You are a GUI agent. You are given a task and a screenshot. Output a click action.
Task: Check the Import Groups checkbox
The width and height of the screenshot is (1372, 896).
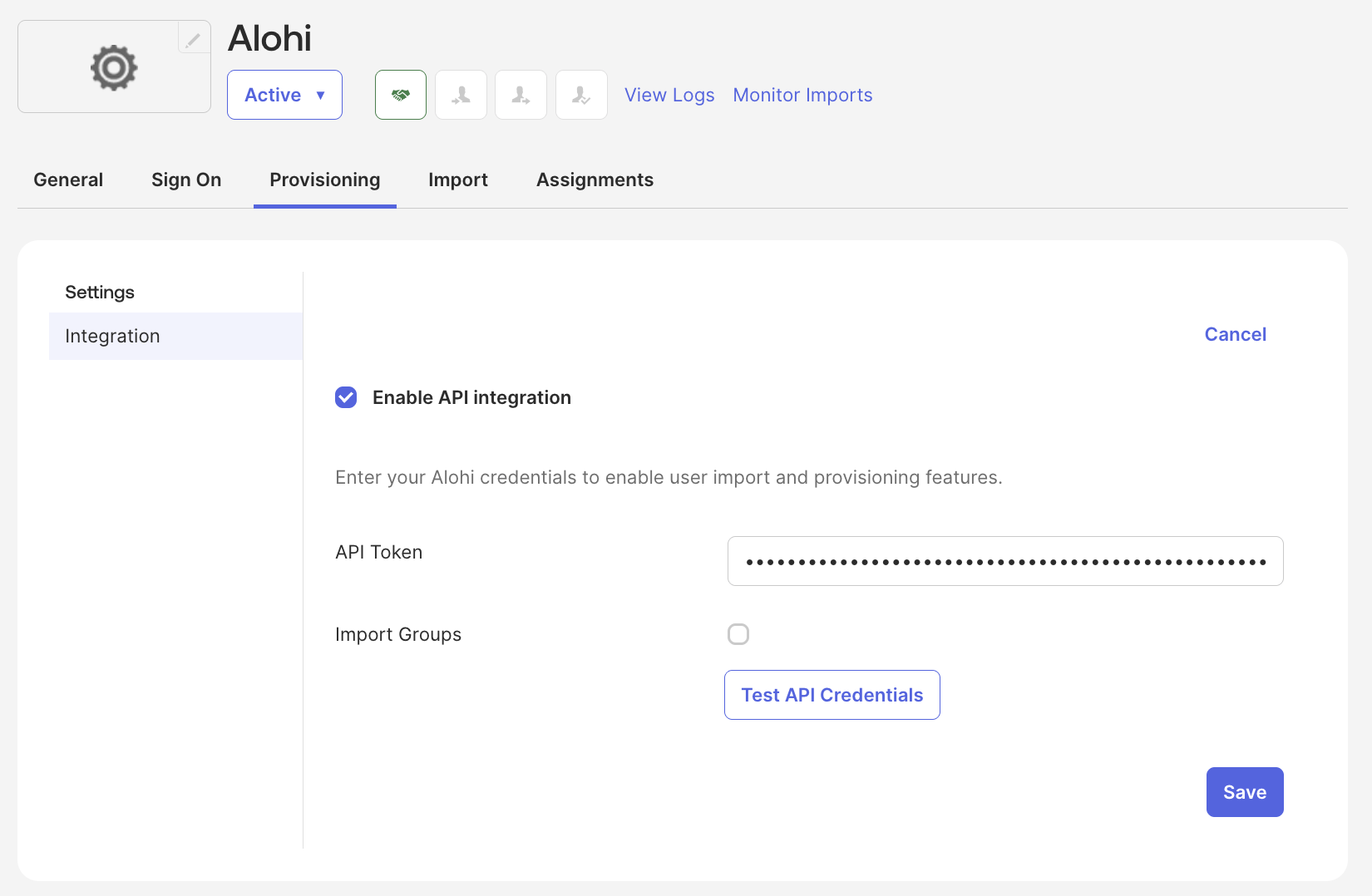(738, 634)
